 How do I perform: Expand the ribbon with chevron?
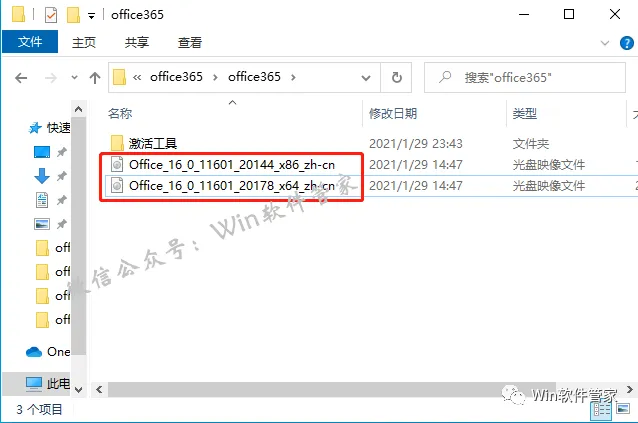click(x=605, y=43)
